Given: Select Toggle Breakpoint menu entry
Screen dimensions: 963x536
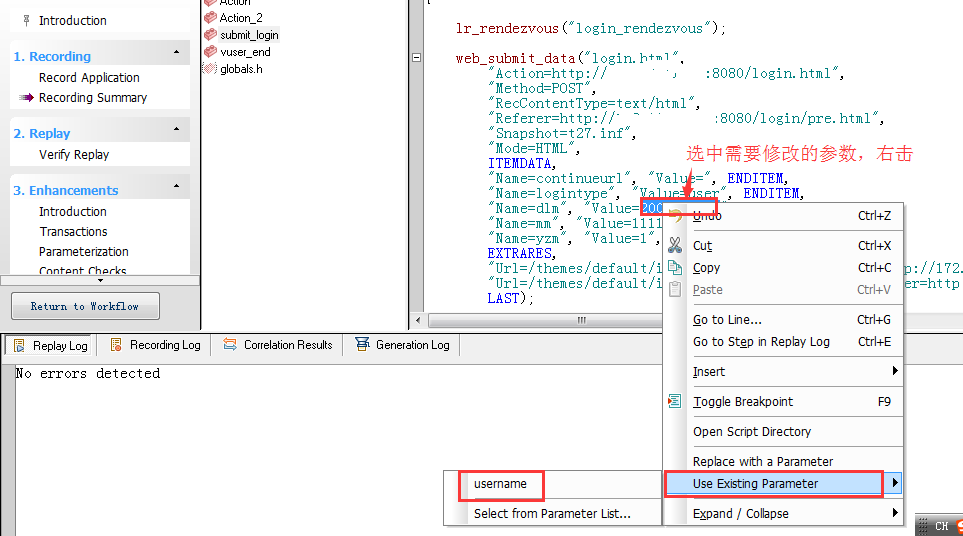Looking at the screenshot, I should [x=783, y=402].
